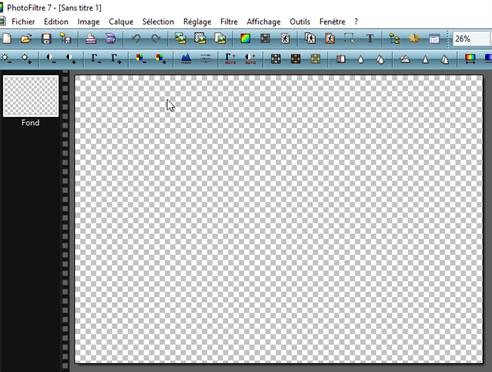Click the Gamma minus icon
Image resolution: width=492 pixels, height=372 pixels.
(96, 59)
